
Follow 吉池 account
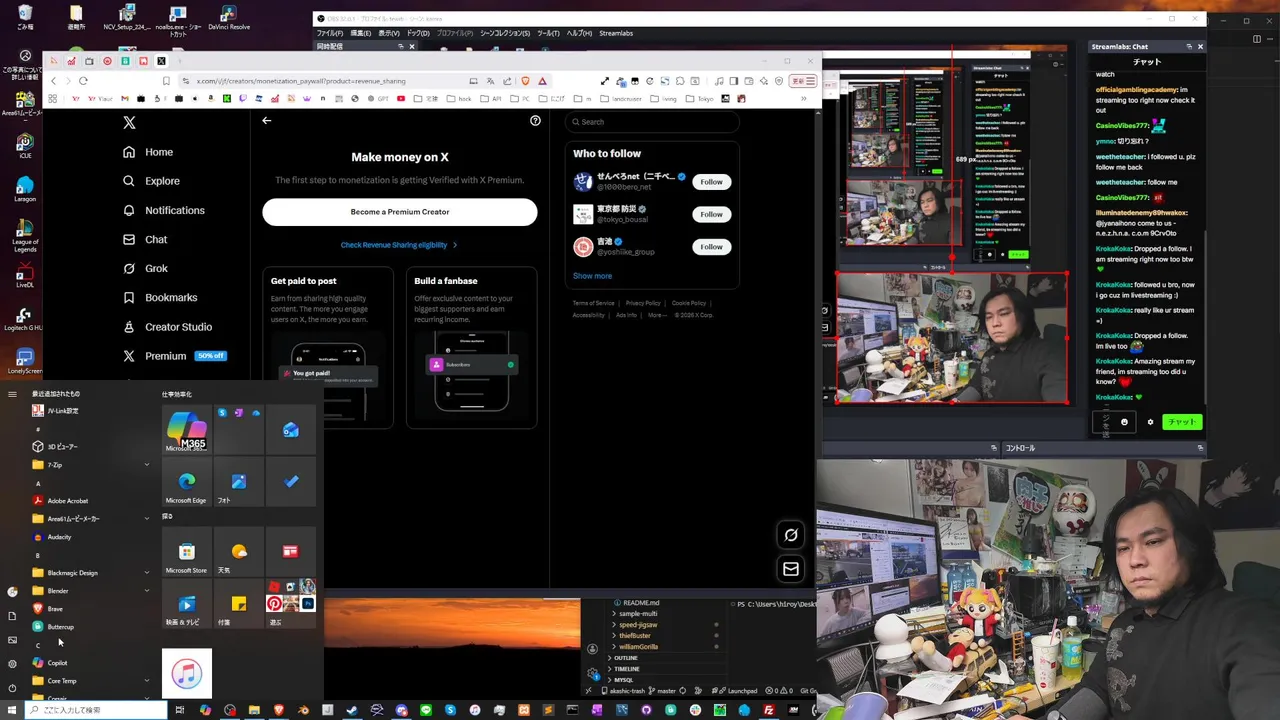711,246
